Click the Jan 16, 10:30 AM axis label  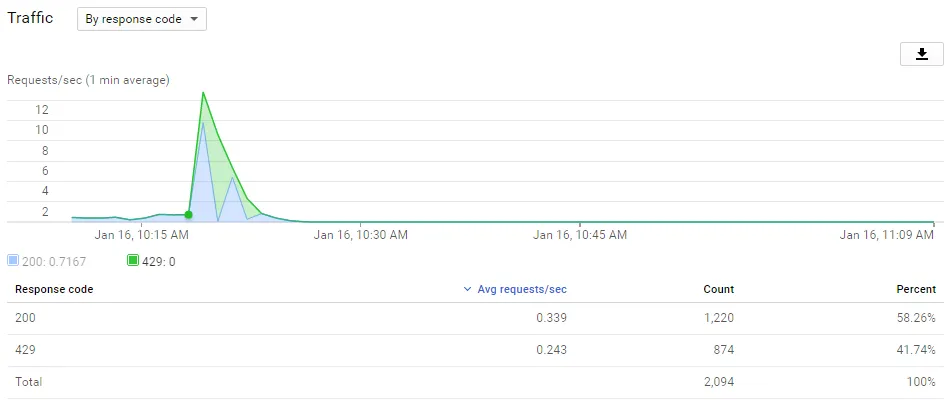tap(361, 235)
